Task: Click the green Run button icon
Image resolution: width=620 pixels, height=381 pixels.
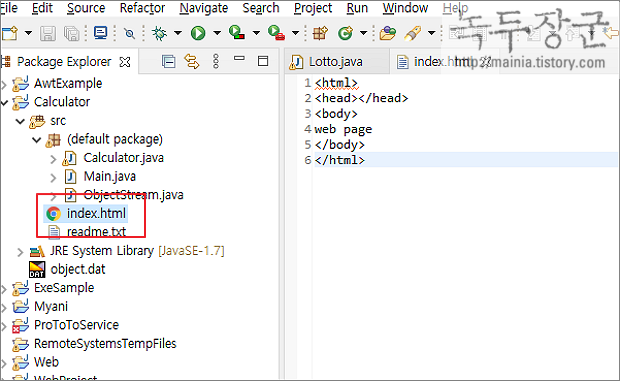Action: click(198, 33)
